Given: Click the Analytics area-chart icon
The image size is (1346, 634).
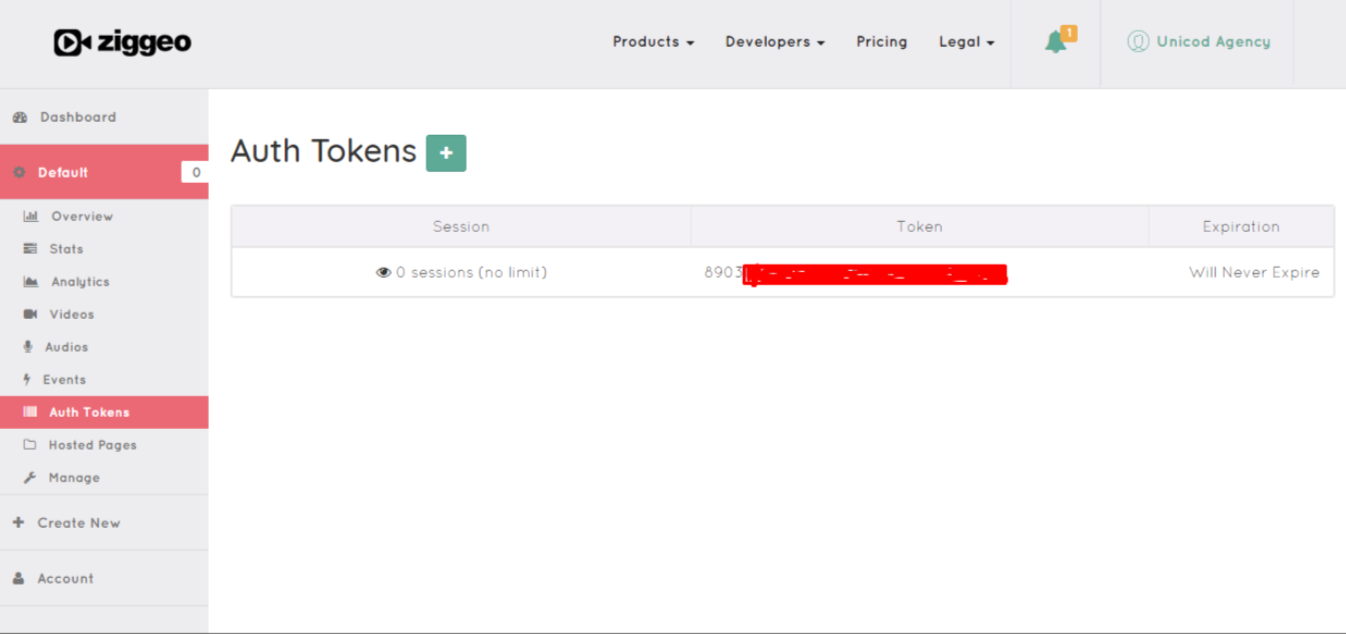Looking at the screenshot, I should [30, 282].
